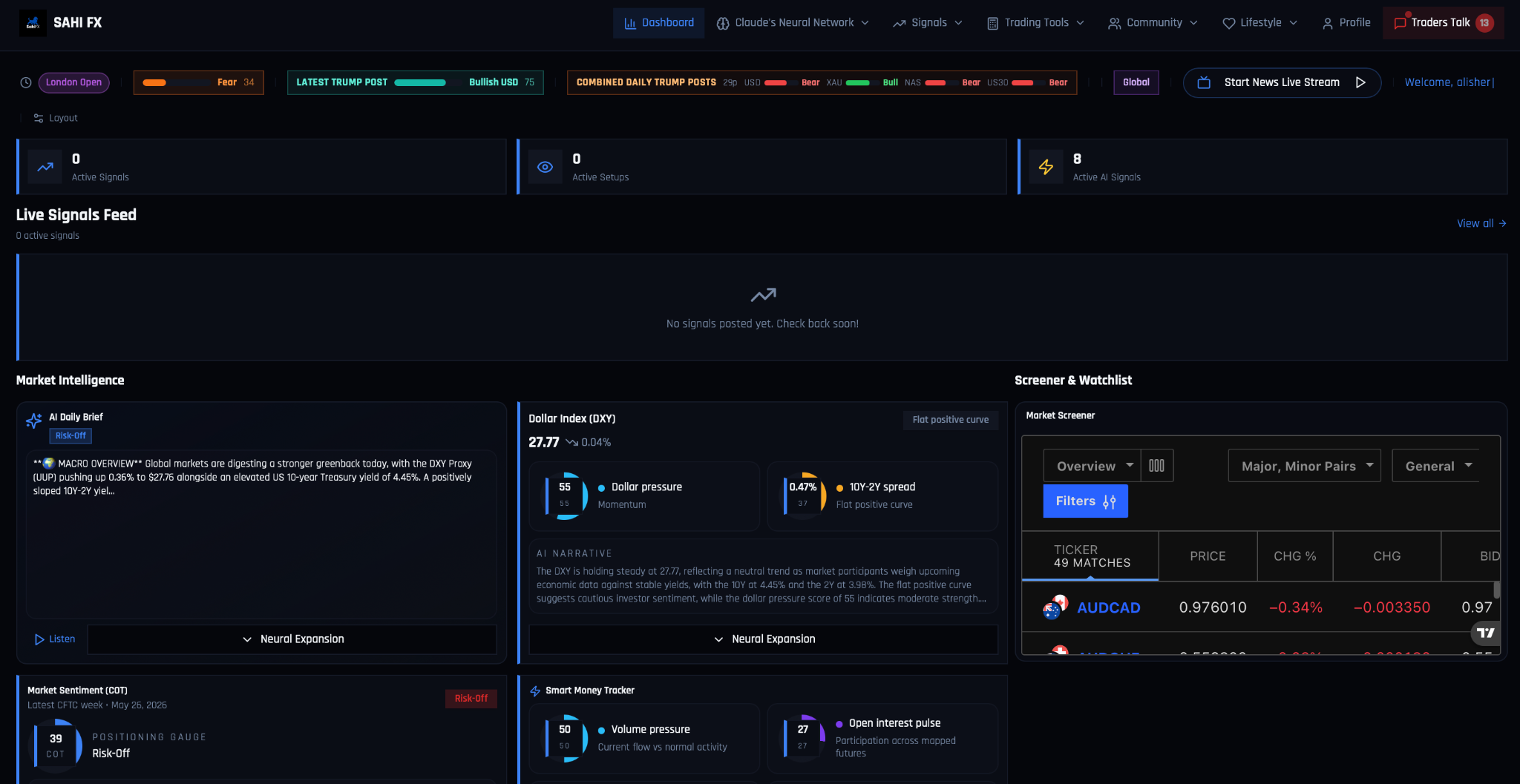Click the Volume pressure gauge 50
1520x784 pixels.
click(566, 738)
